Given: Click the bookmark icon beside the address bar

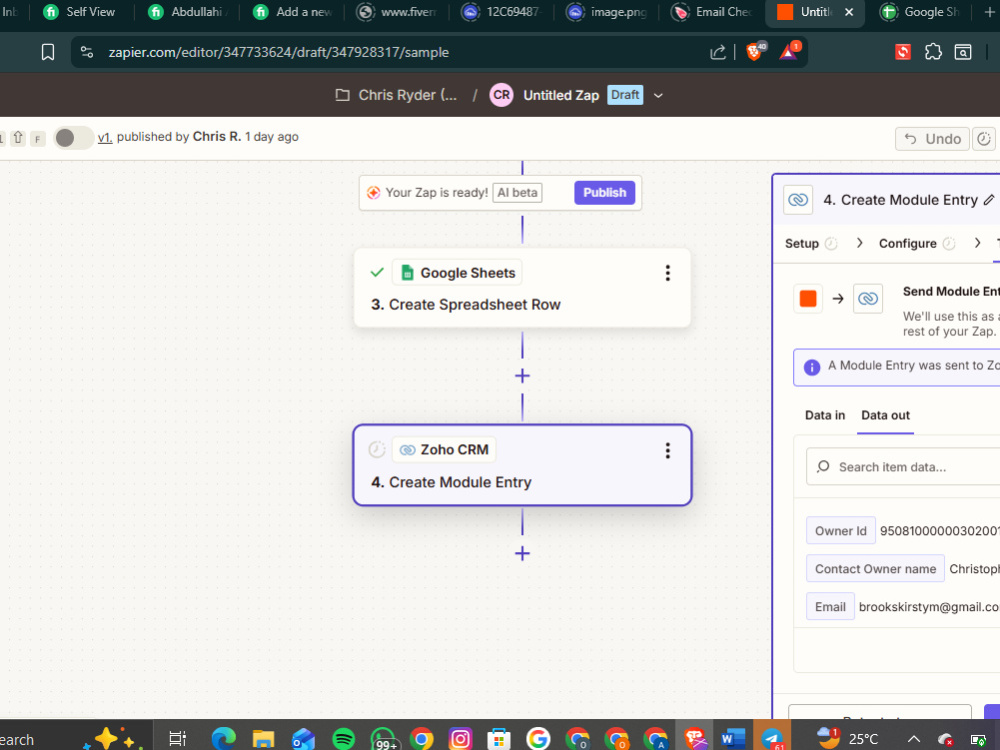Looking at the screenshot, I should (x=48, y=52).
